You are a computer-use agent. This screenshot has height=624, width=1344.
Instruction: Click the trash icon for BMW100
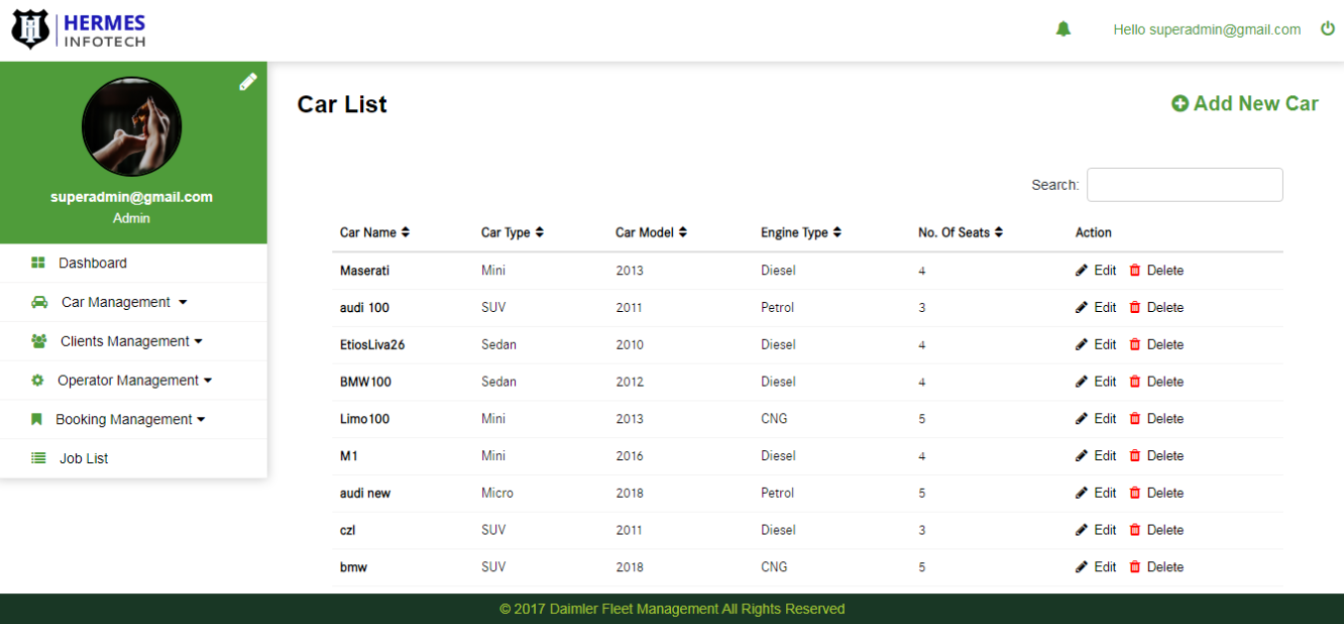(1134, 381)
